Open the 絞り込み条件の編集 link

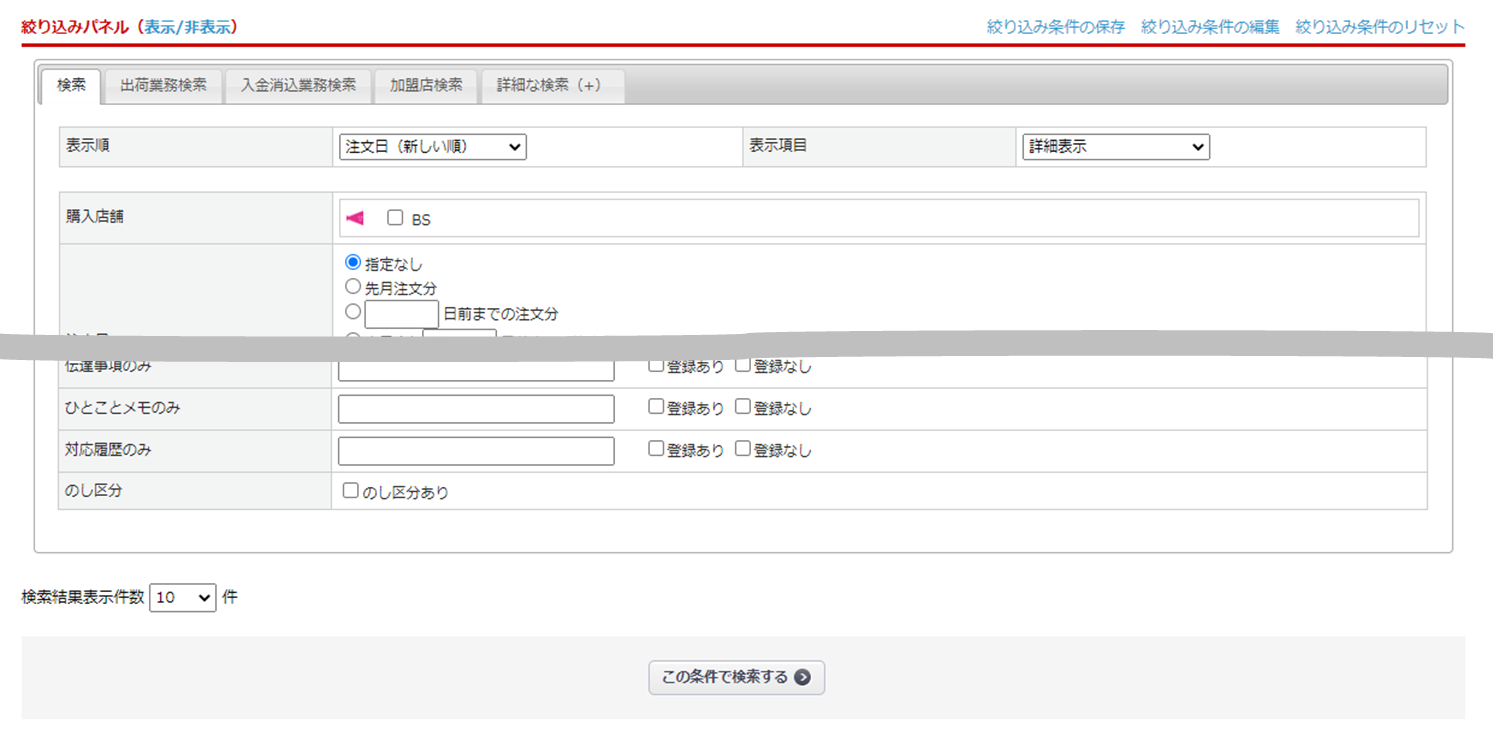(1210, 27)
